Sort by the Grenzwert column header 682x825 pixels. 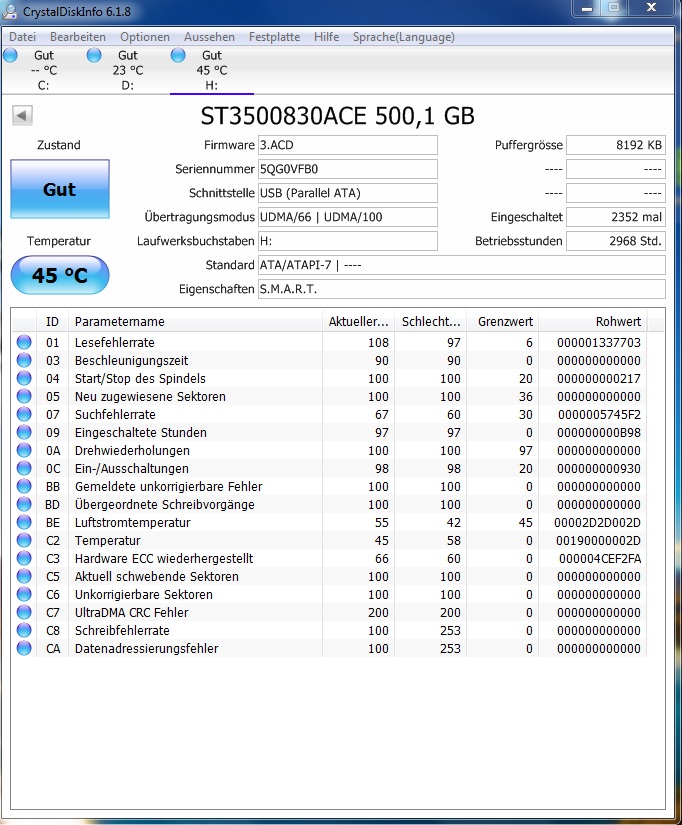[503, 321]
